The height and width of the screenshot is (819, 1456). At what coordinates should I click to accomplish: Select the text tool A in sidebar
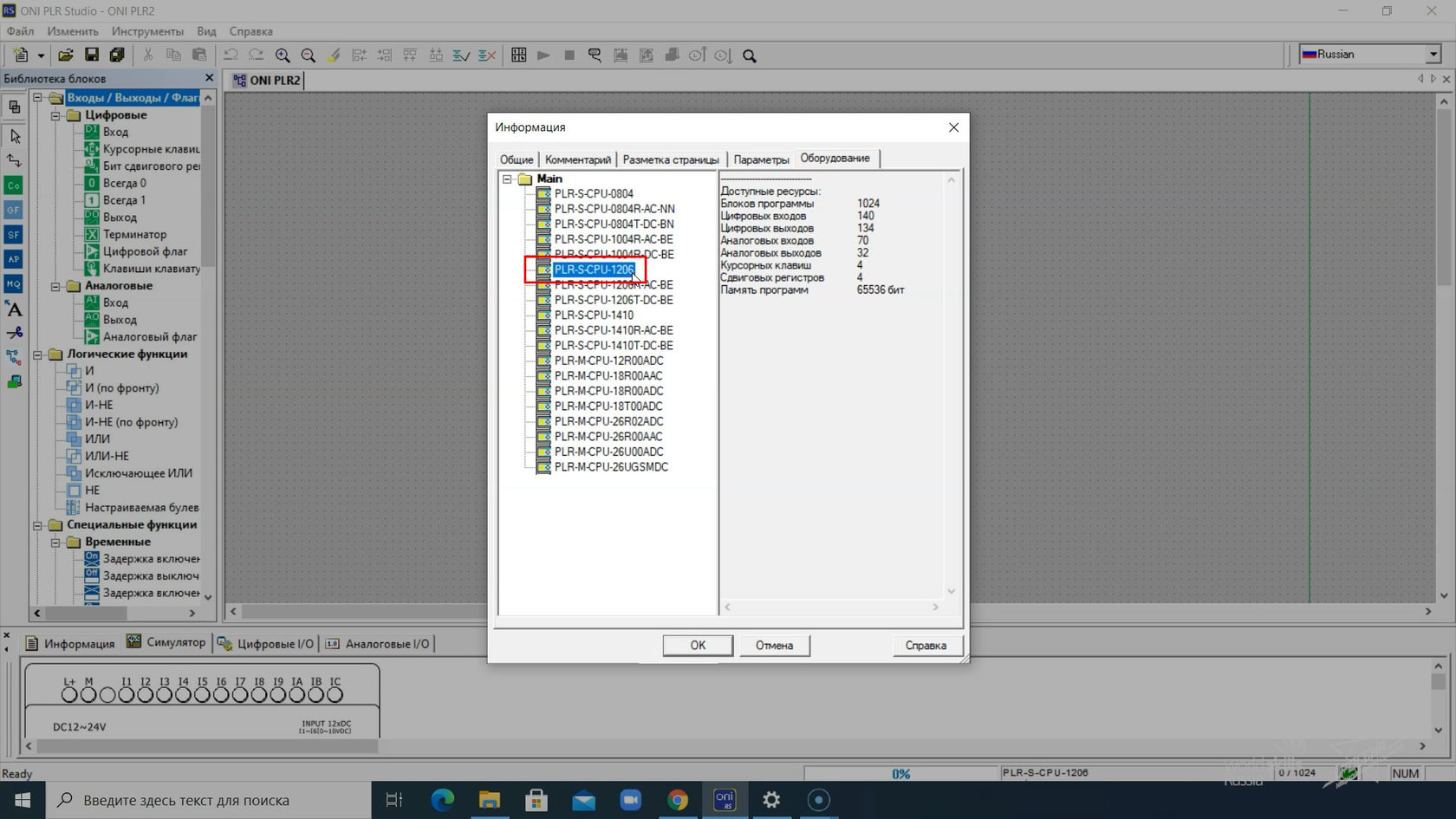coord(14,309)
